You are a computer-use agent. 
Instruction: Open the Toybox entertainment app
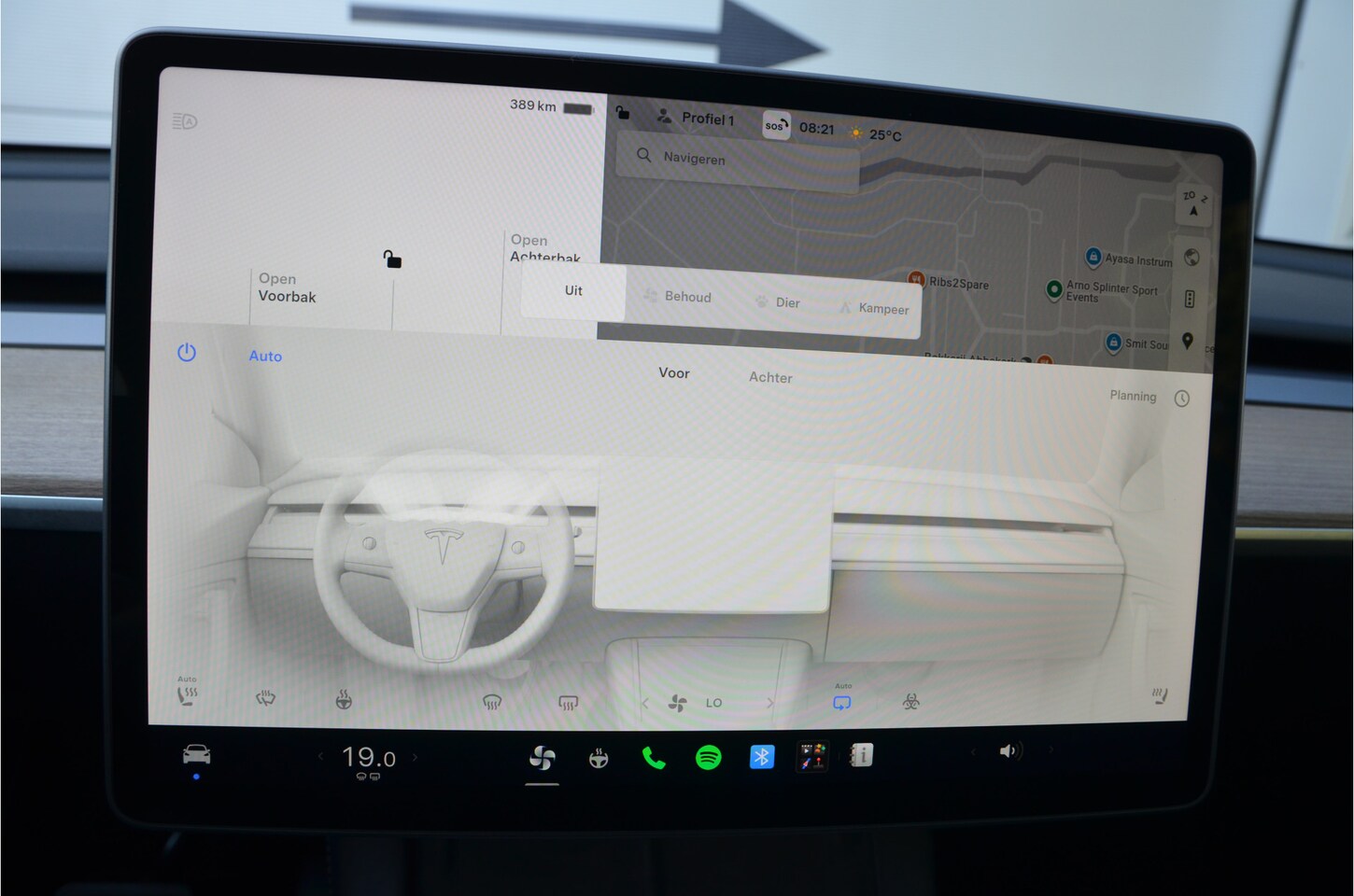[811, 755]
